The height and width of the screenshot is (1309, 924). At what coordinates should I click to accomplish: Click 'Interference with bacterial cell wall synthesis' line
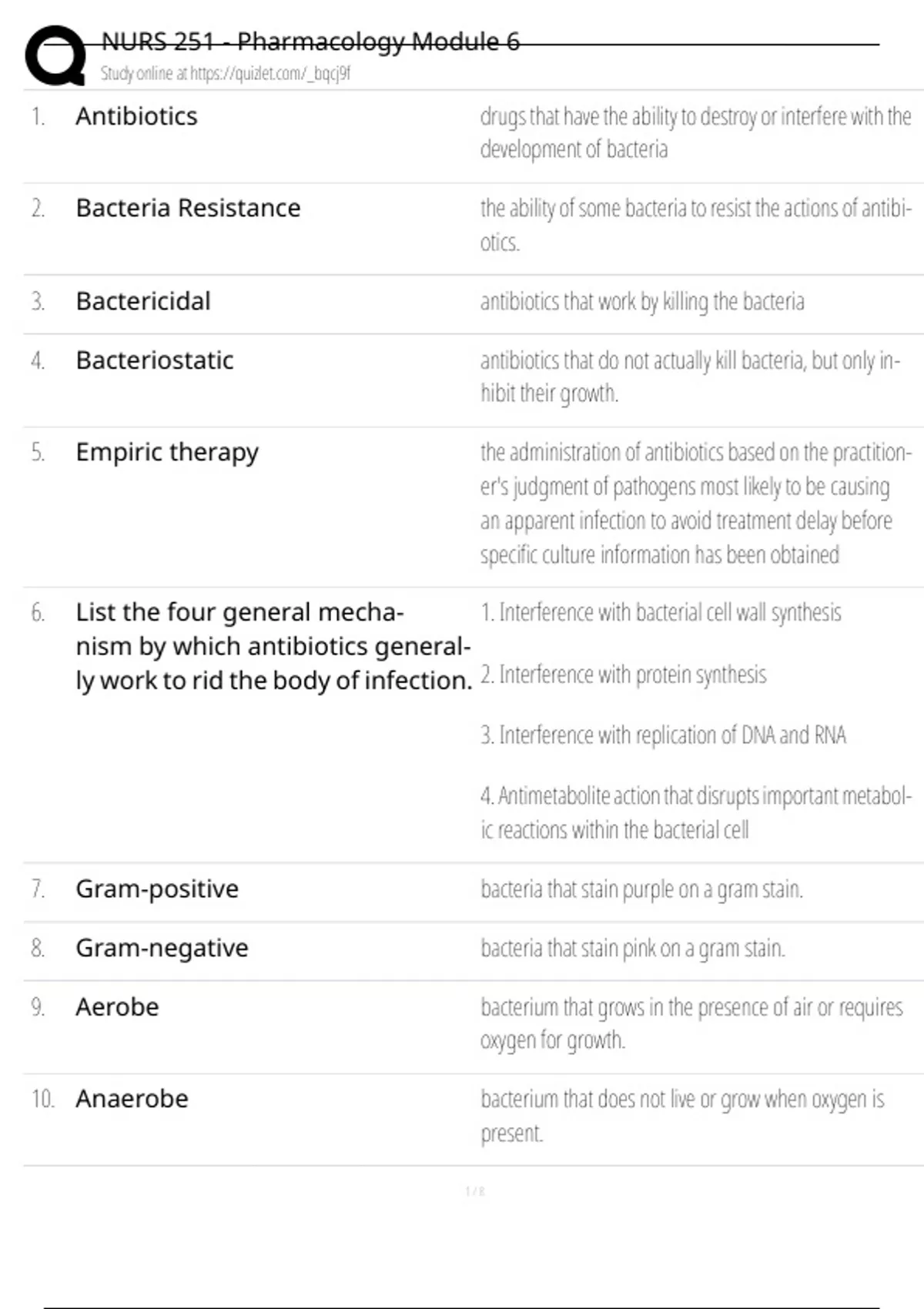[x=661, y=613]
